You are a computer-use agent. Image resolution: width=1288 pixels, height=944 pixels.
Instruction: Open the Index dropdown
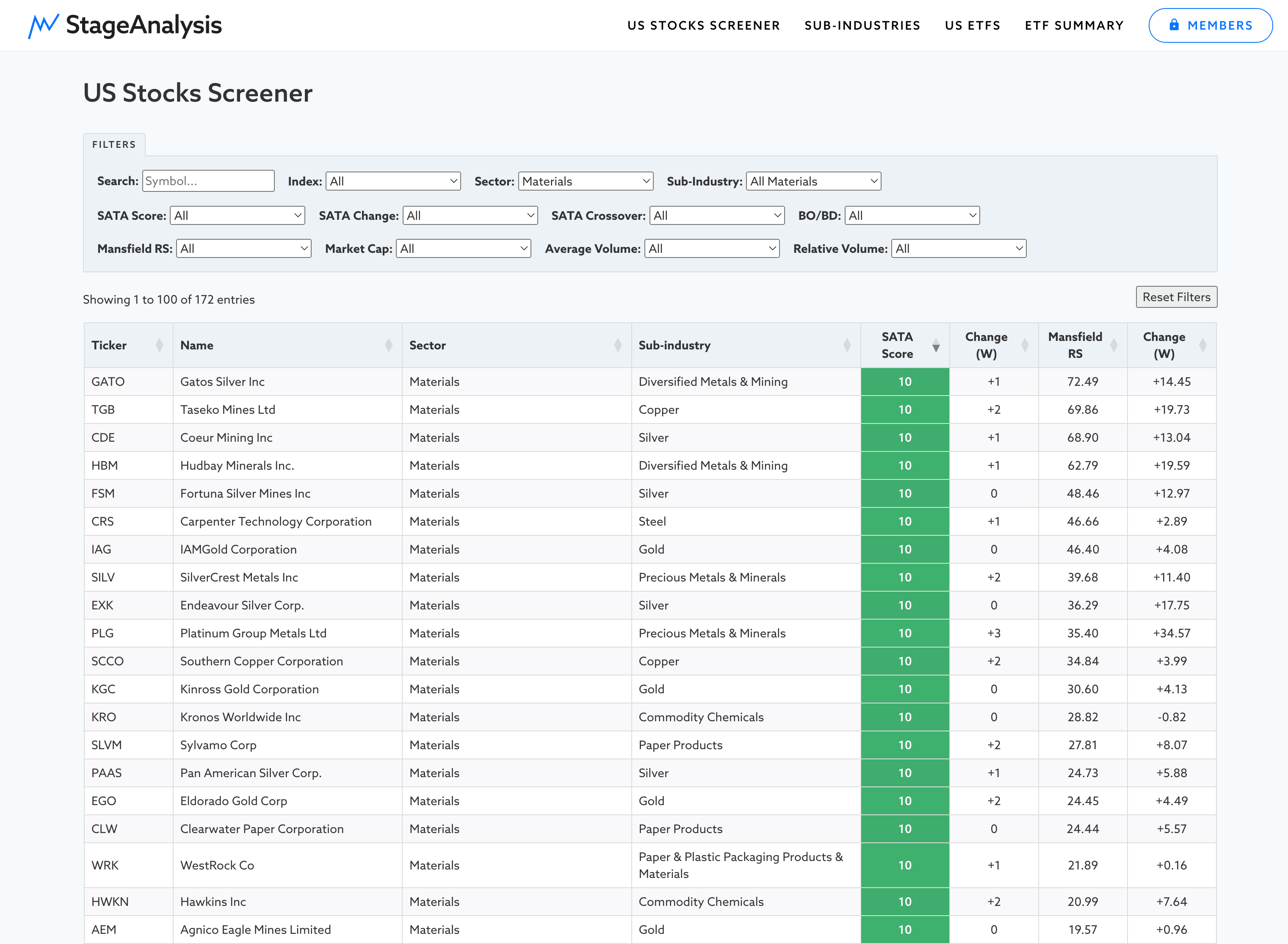(393, 181)
